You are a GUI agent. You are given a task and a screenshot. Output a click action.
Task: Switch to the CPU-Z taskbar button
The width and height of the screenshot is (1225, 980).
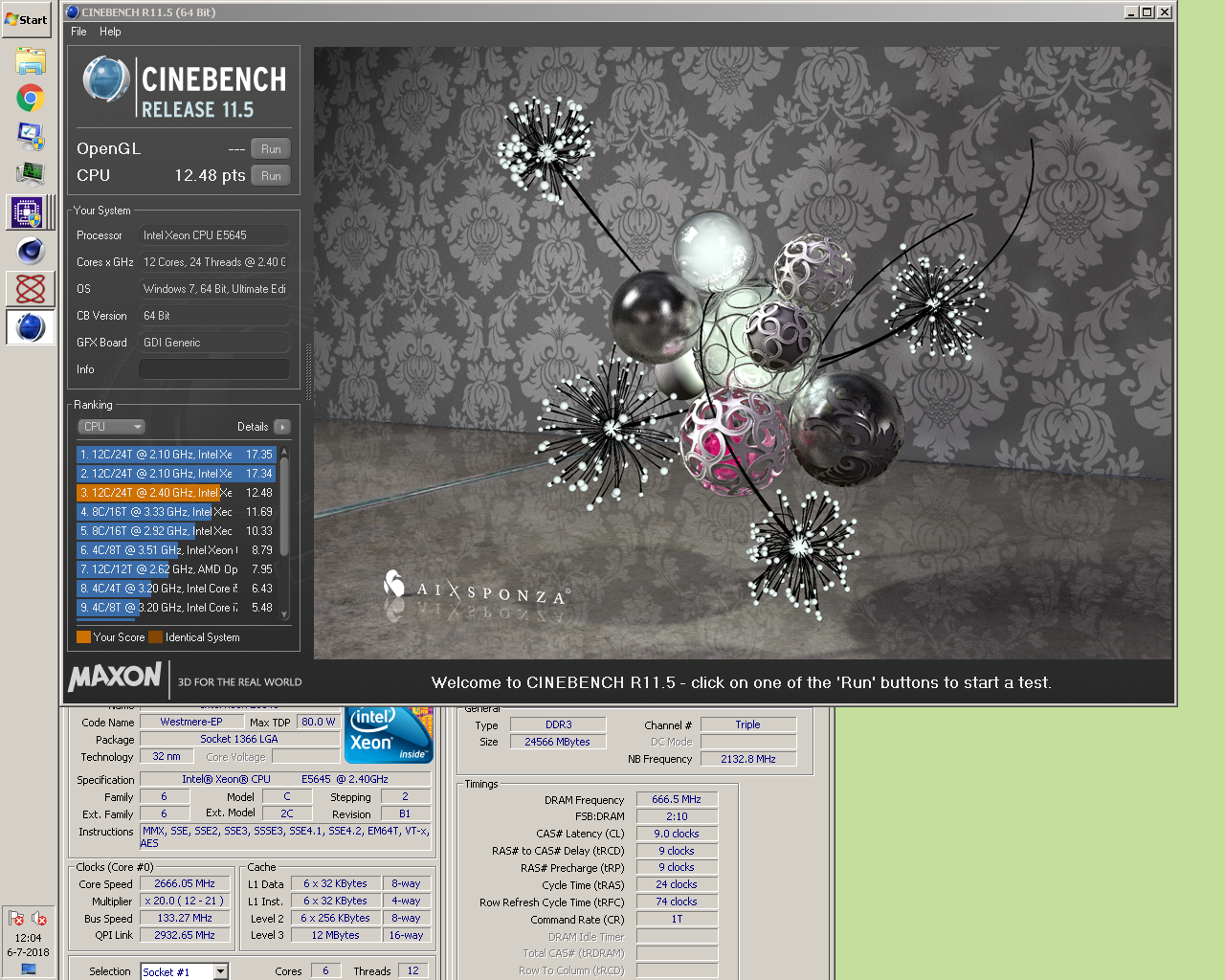[x=28, y=212]
